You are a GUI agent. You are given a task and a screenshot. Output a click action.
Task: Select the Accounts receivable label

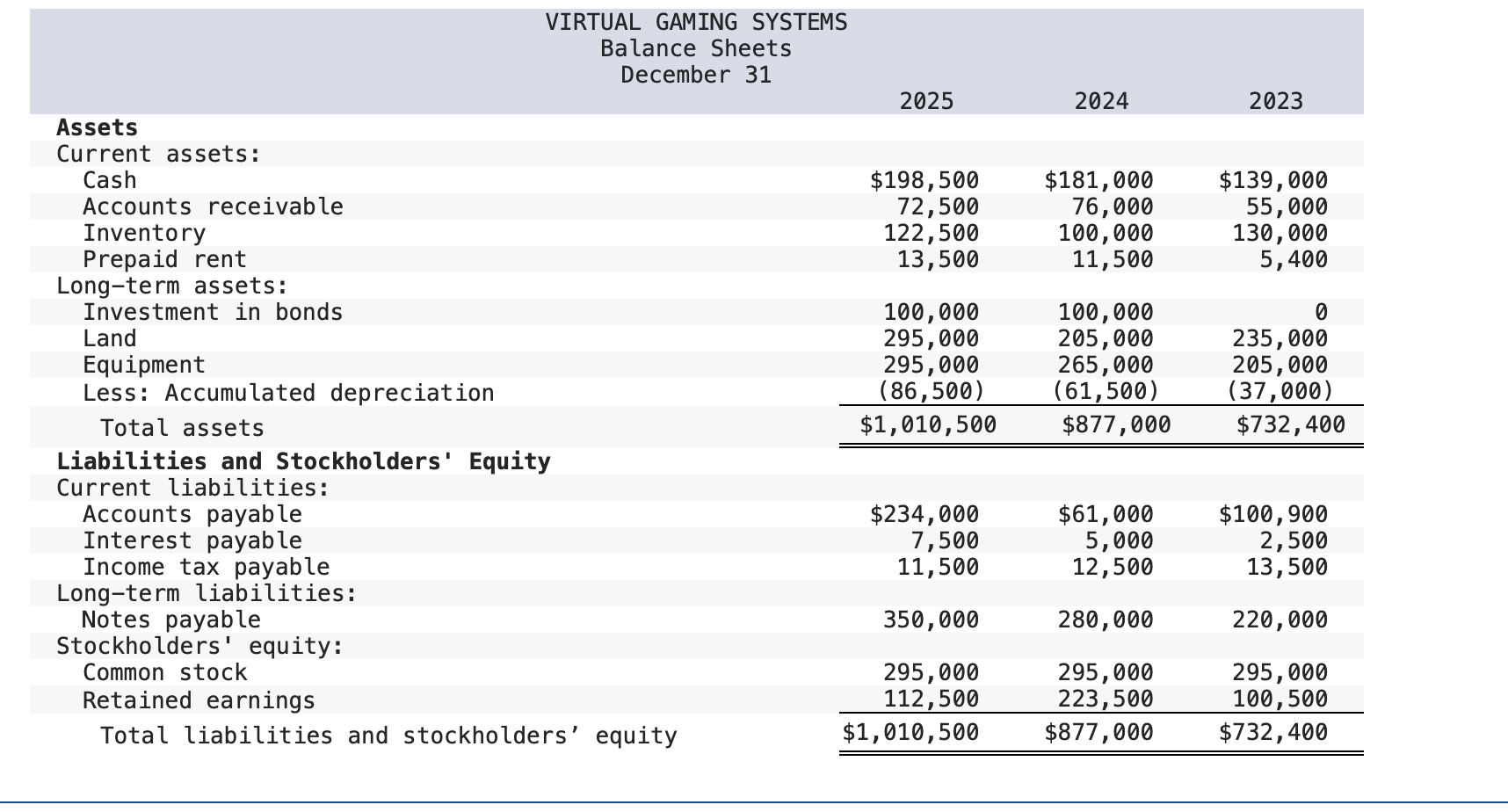[x=213, y=207]
